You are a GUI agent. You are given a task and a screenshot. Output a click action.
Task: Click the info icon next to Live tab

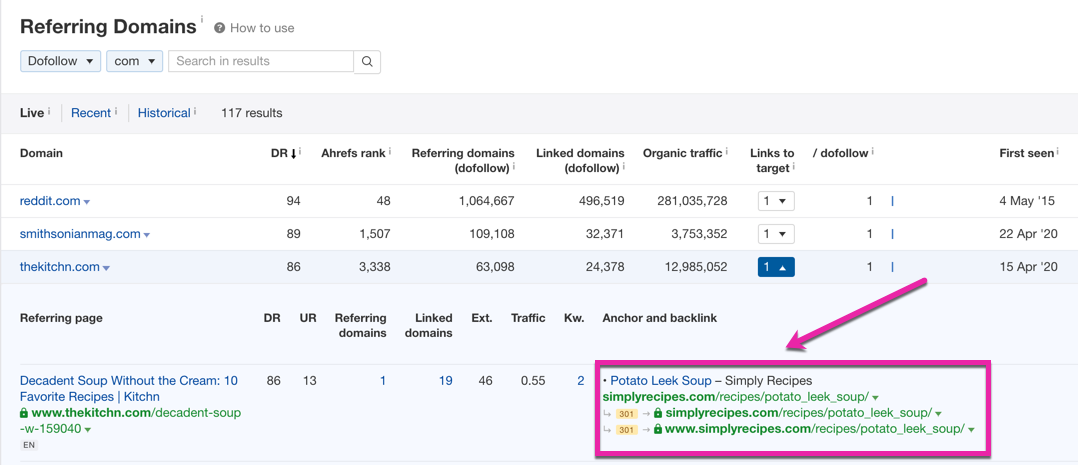tap(50, 111)
